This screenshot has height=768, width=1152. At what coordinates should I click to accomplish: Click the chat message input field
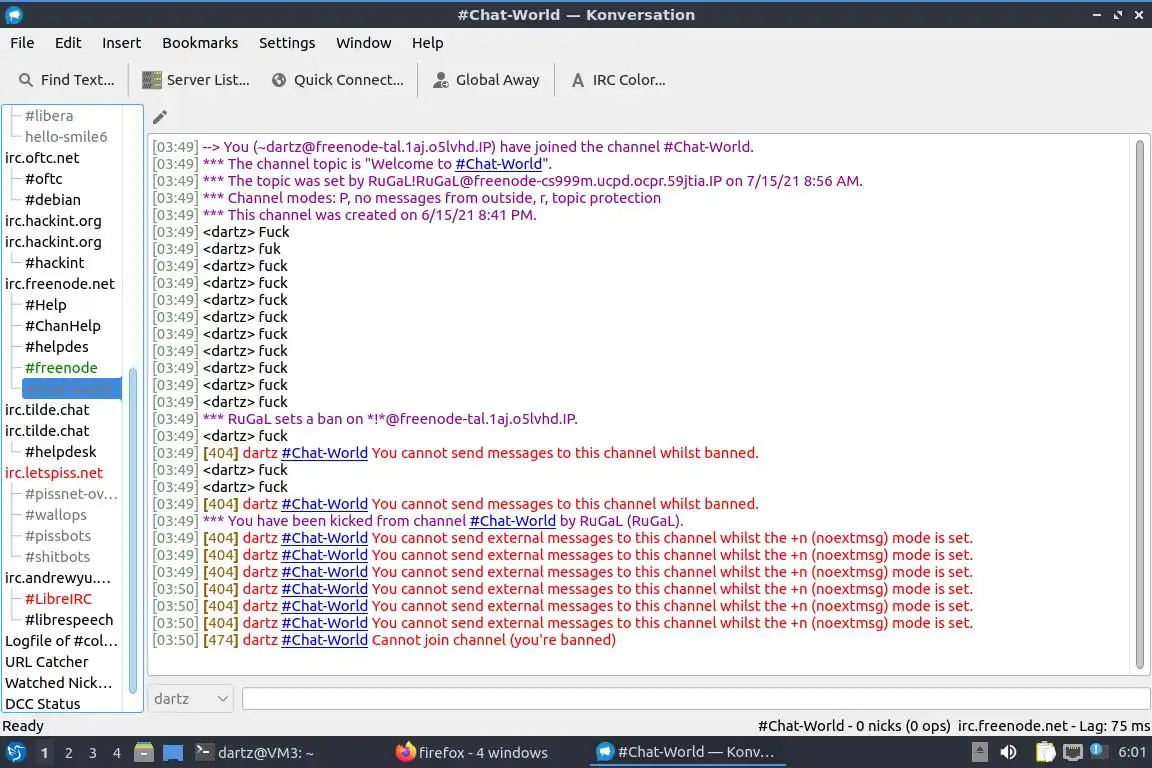pos(696,699)
